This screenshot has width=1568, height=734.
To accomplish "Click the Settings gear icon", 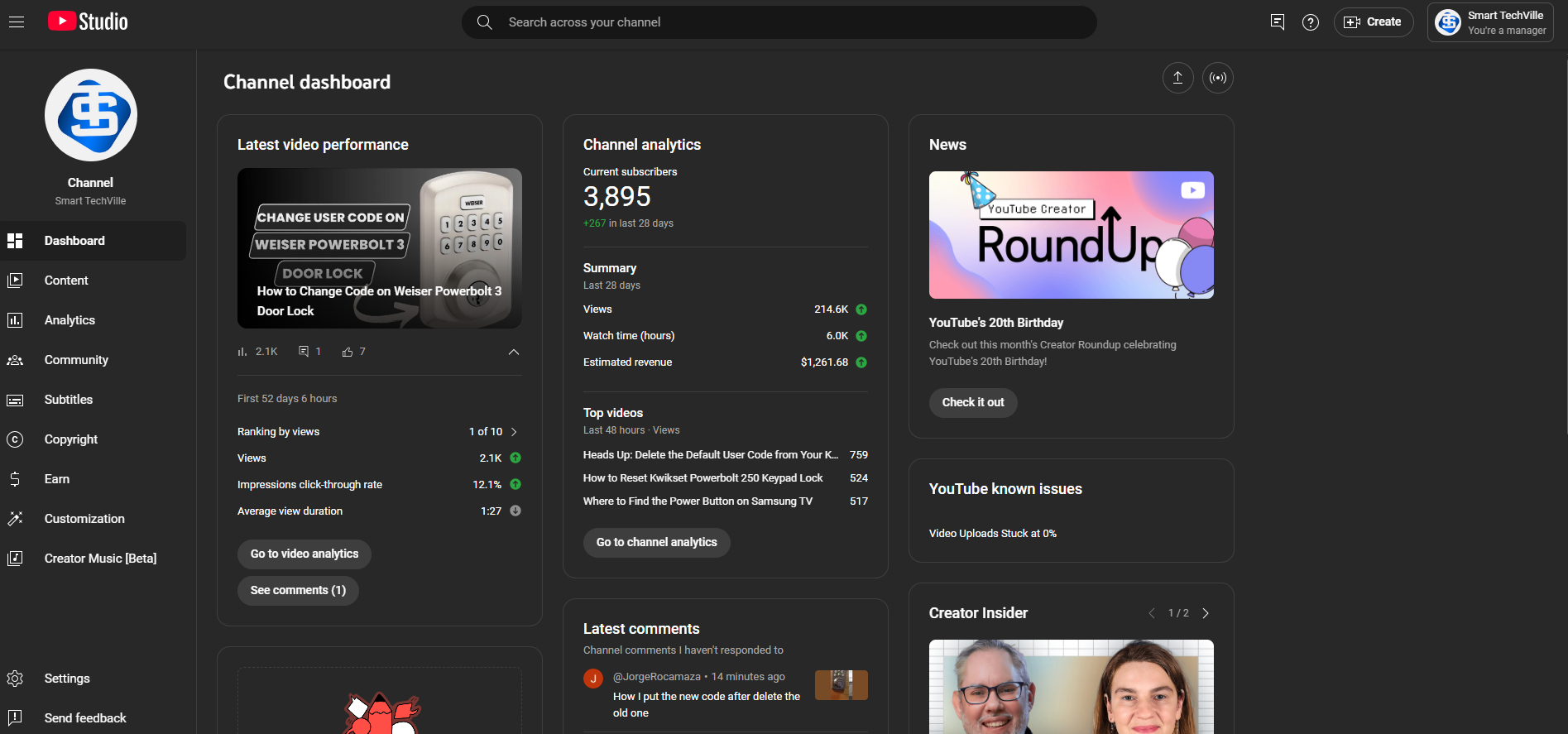I will (15, 679).
